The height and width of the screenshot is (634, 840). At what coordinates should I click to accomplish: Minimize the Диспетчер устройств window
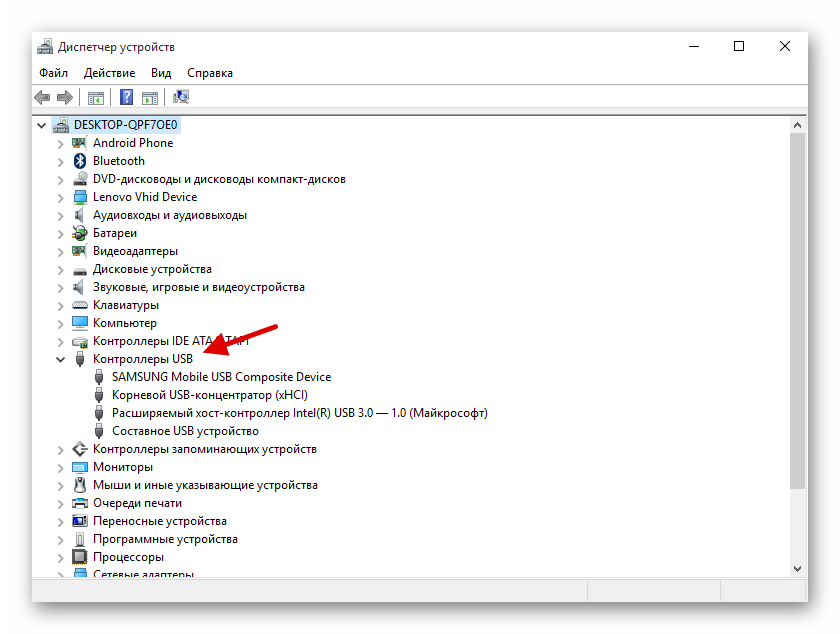tap(694, 47)
